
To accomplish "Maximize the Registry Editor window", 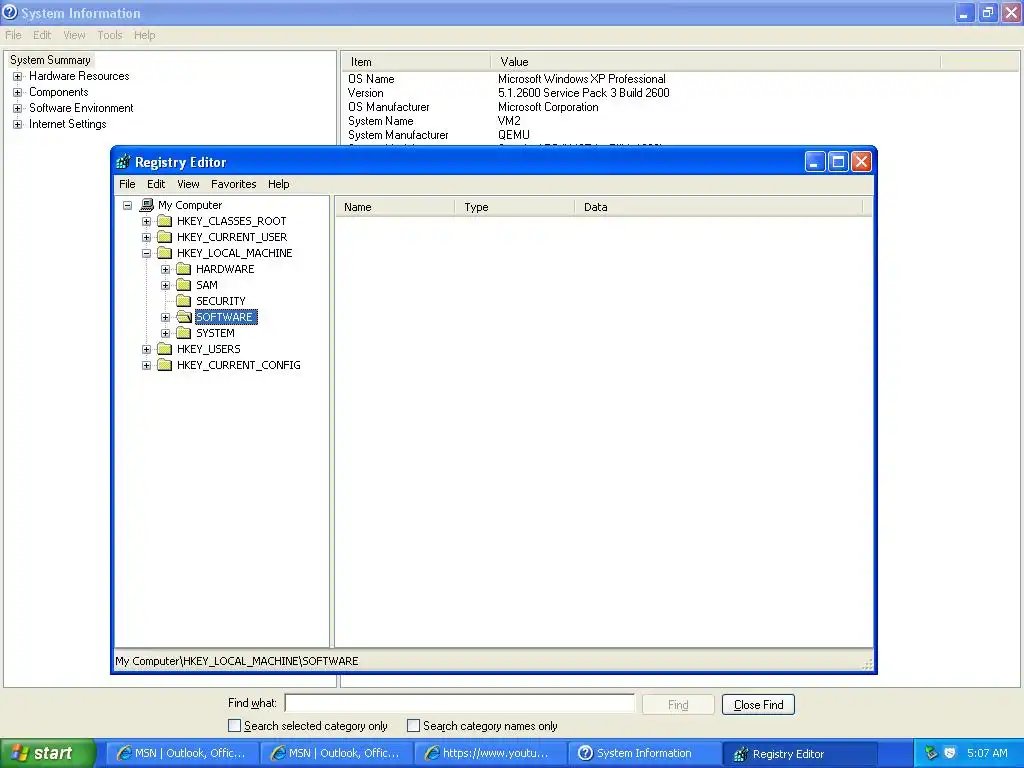I will (839, 161).
